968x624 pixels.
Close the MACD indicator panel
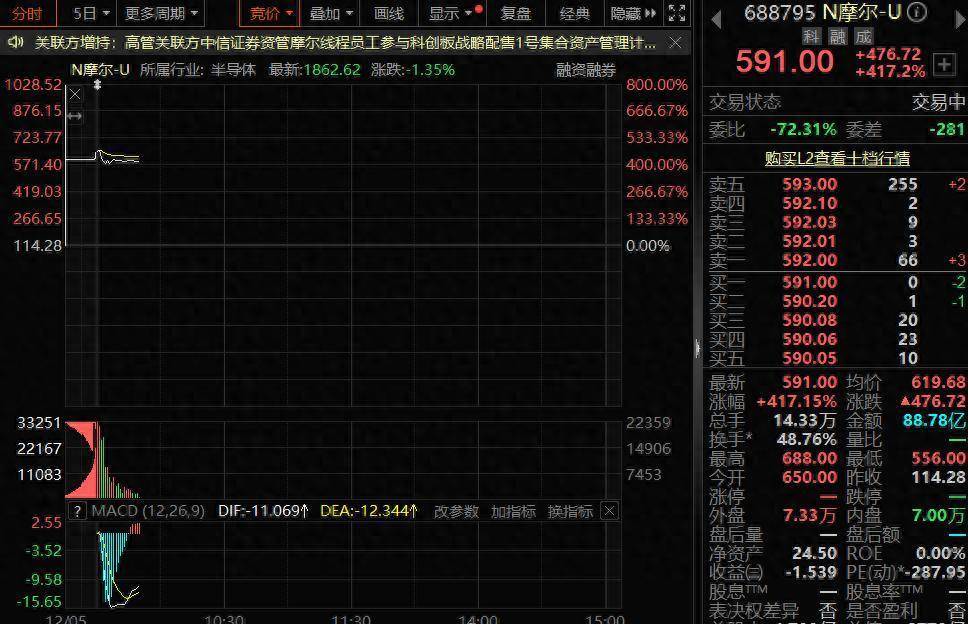click(608, 511)
